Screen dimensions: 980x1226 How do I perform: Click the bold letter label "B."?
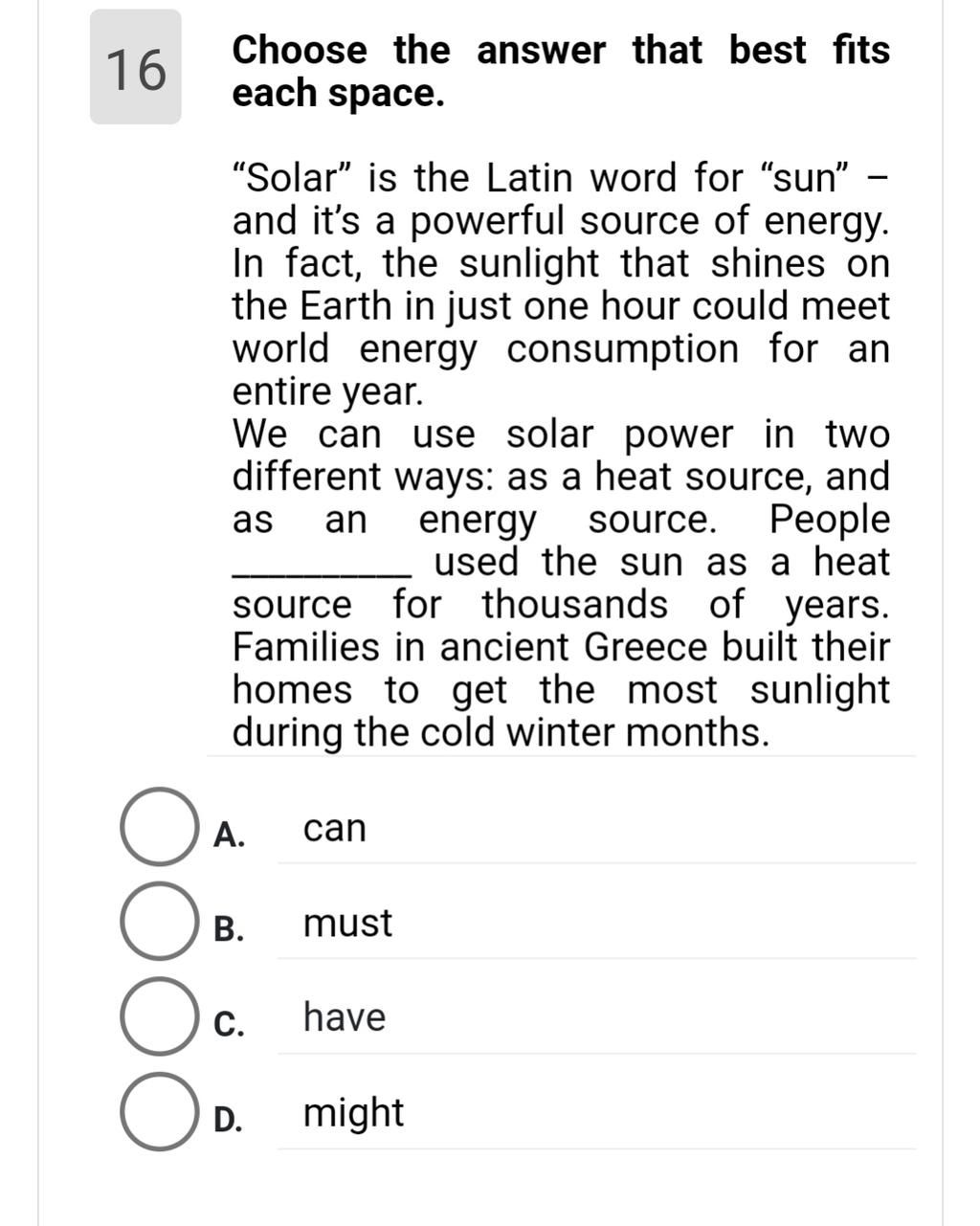[x=229, y=929]
